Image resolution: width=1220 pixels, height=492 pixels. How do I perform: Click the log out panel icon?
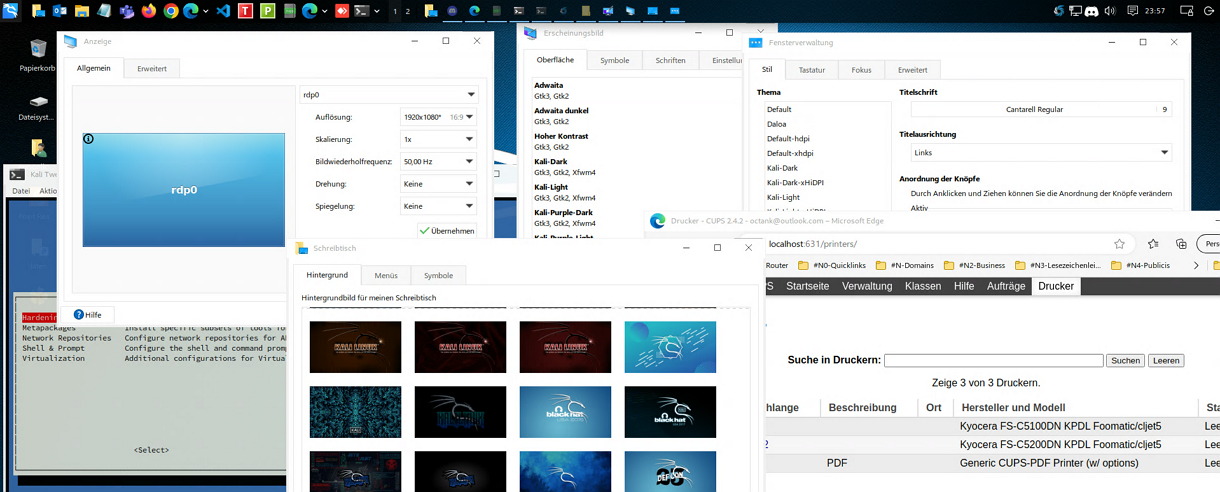coord(1208,11)
